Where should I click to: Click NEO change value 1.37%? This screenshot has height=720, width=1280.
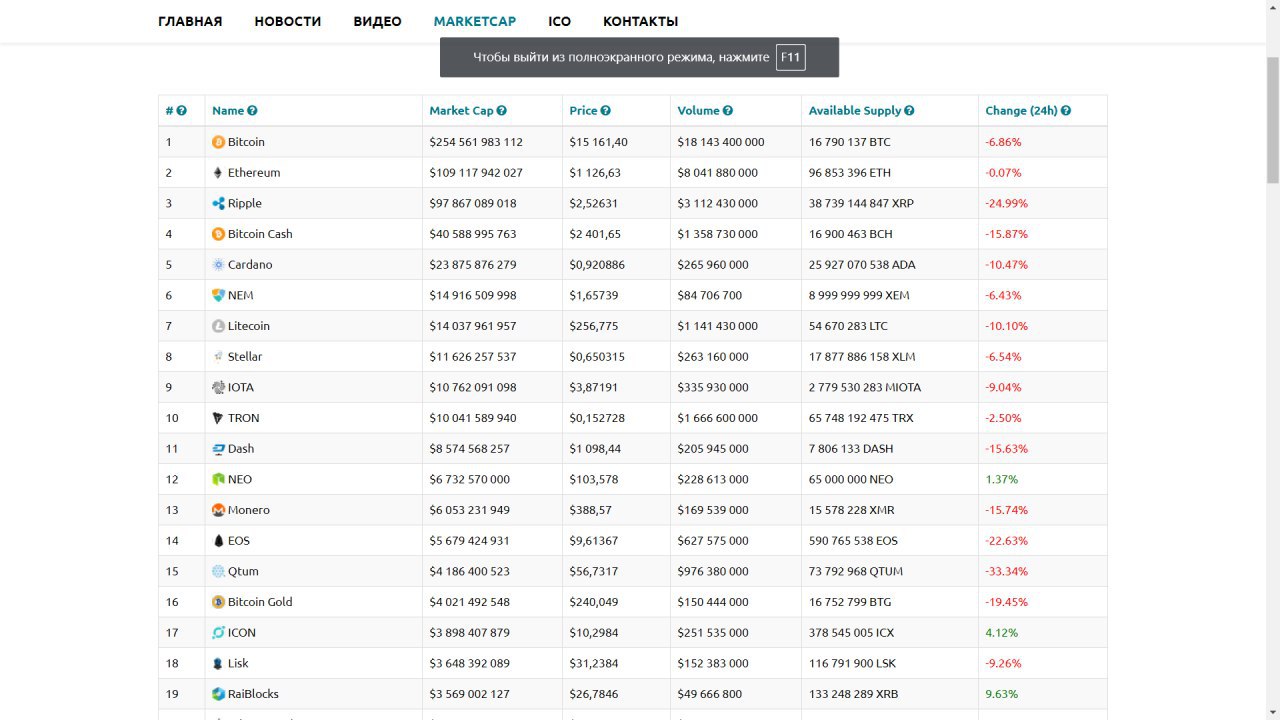[1001, 479]
